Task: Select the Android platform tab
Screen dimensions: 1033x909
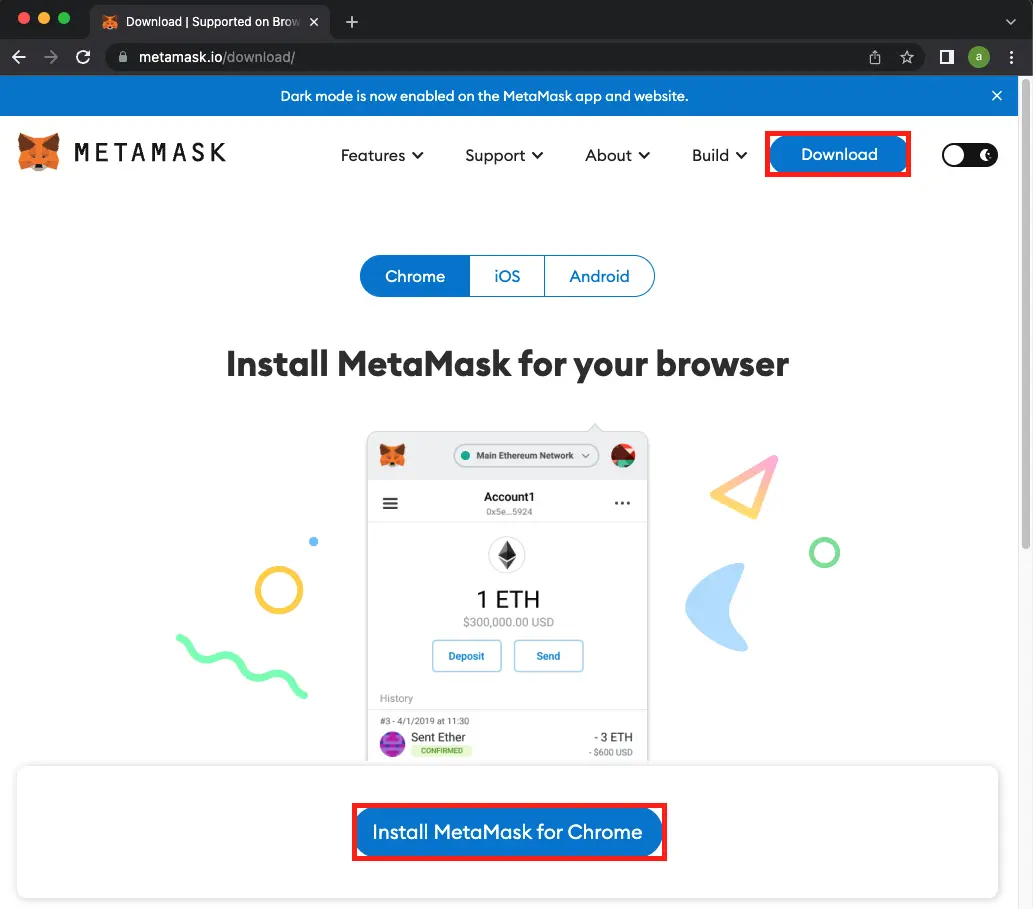Action: coord(600,276)
